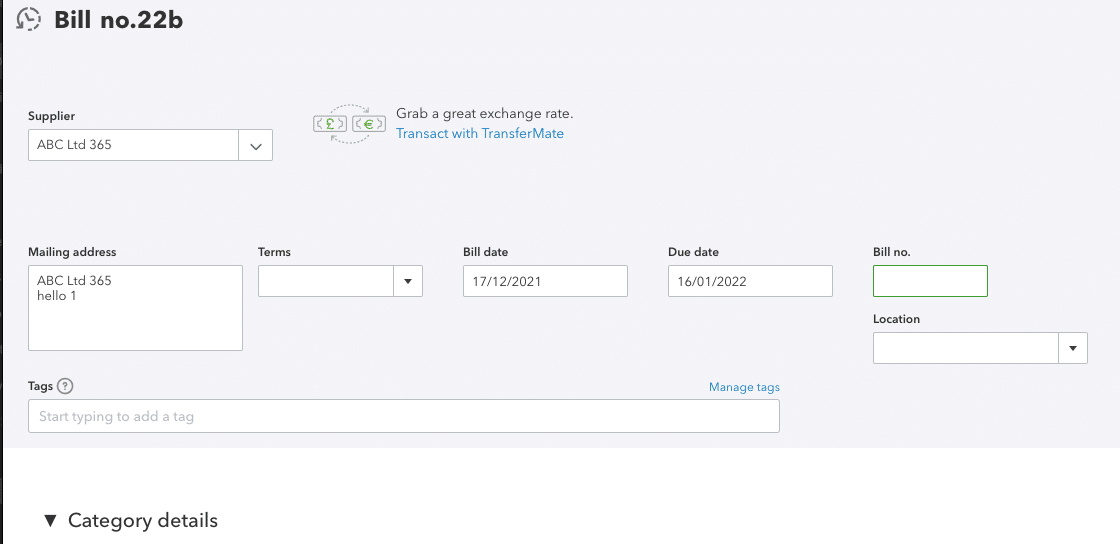The image size is (1120, 544).
Task: Click the Location text field
Action: pos(966,348)
